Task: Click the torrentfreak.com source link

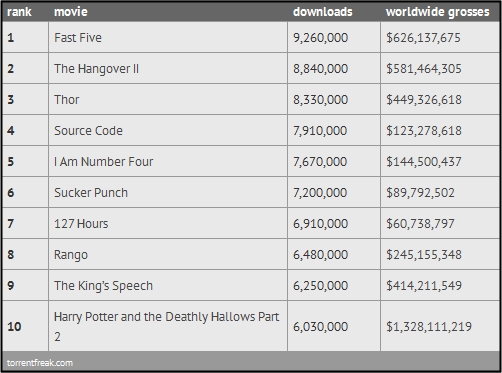Action: (40, 363)
